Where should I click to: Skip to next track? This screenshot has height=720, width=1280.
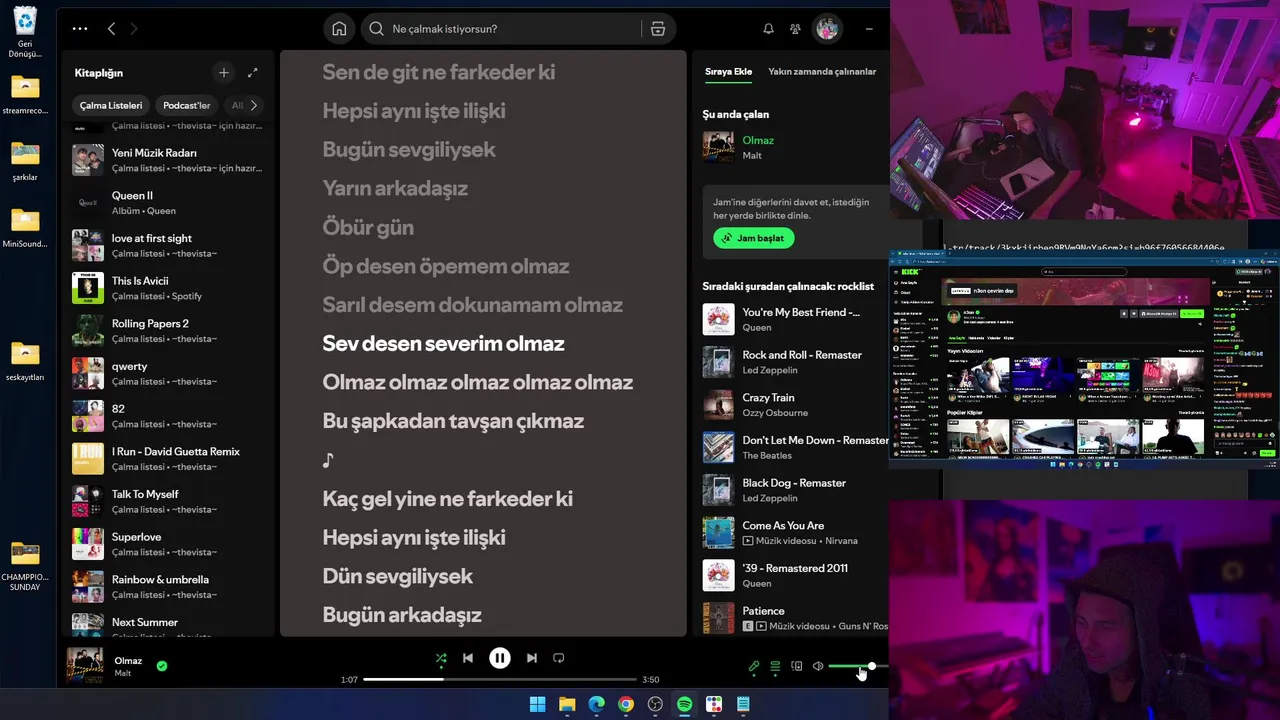(x=532, y=658)
